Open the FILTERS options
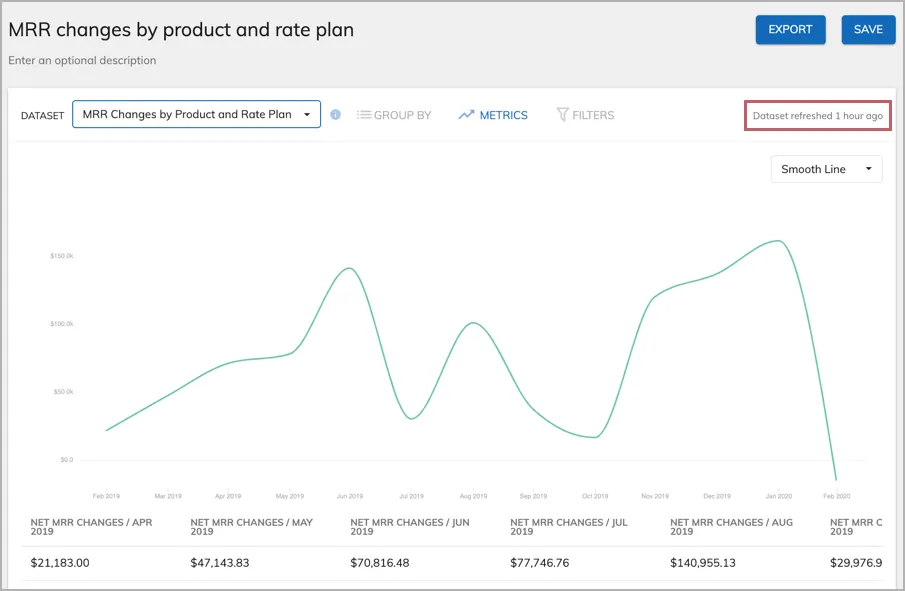 (x=585, y=115)
